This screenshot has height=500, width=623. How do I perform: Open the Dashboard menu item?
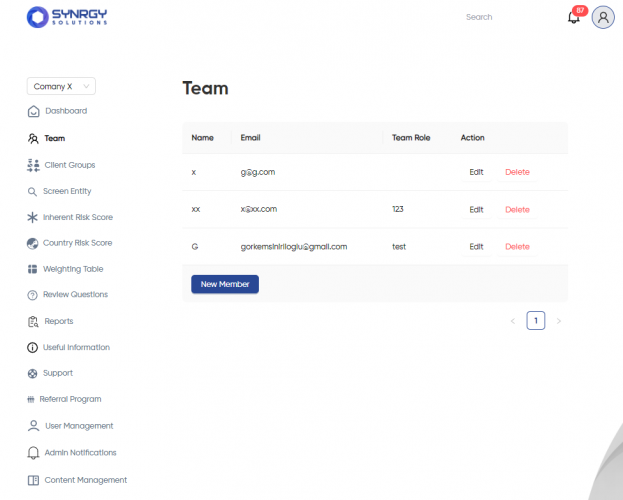pos(66,111)
